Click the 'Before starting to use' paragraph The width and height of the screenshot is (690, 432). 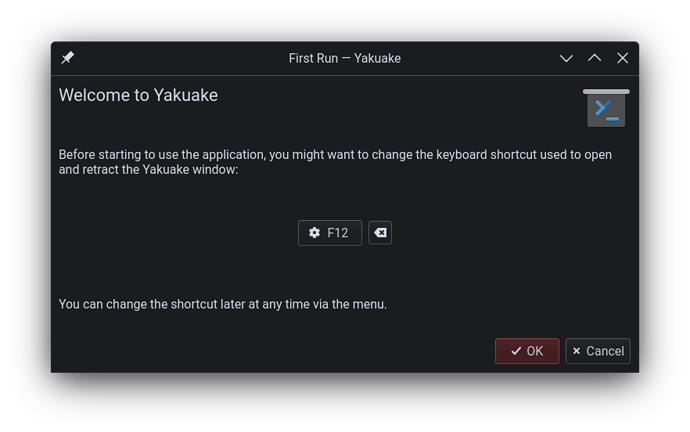click(x=335, y=162)
